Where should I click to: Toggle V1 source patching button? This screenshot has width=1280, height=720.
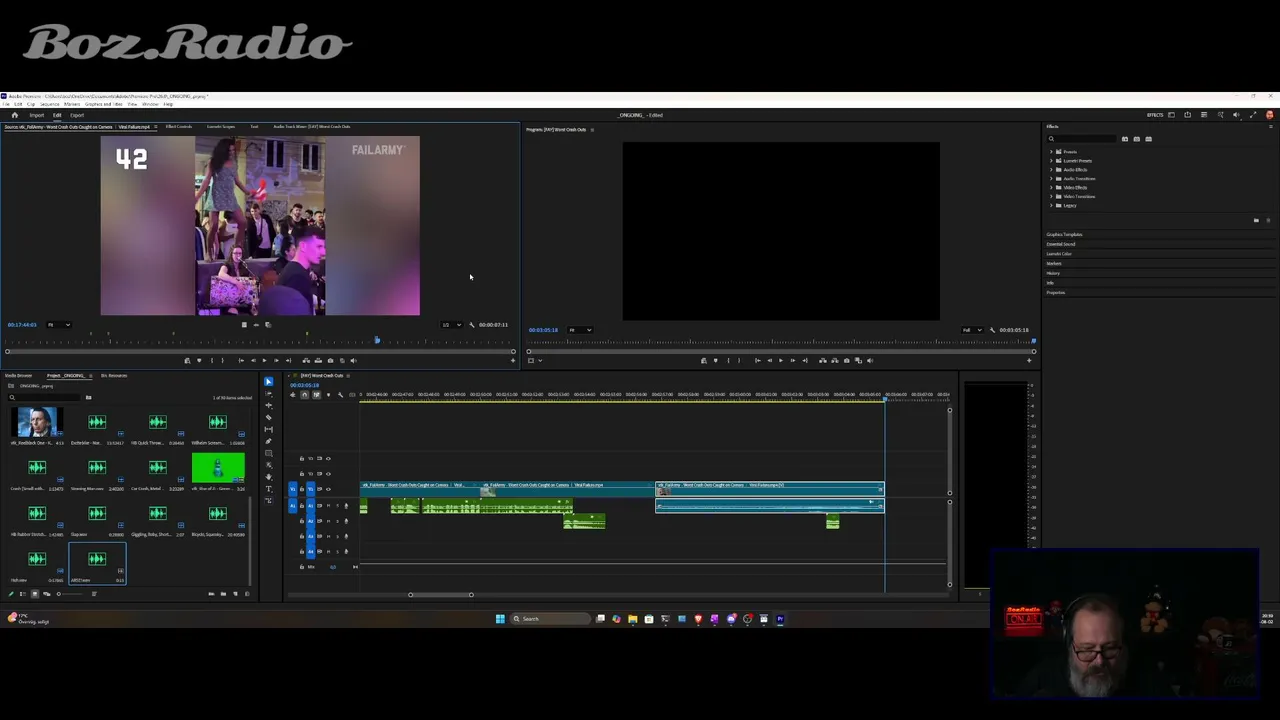click(293, 489)
